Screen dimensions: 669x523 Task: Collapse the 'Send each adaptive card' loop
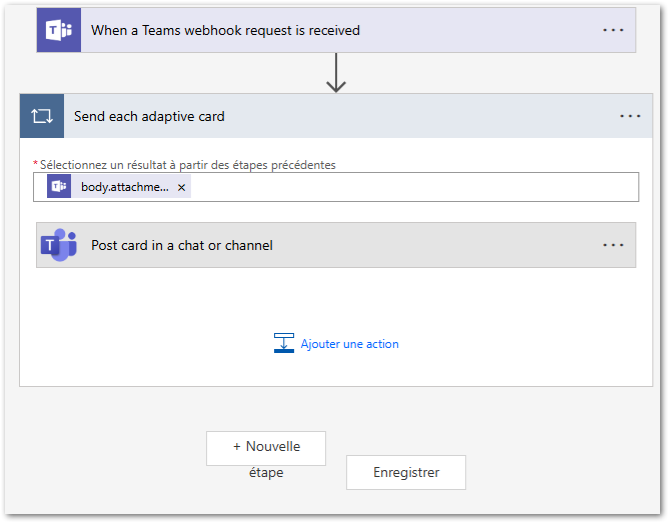click(x=149, y=116)
